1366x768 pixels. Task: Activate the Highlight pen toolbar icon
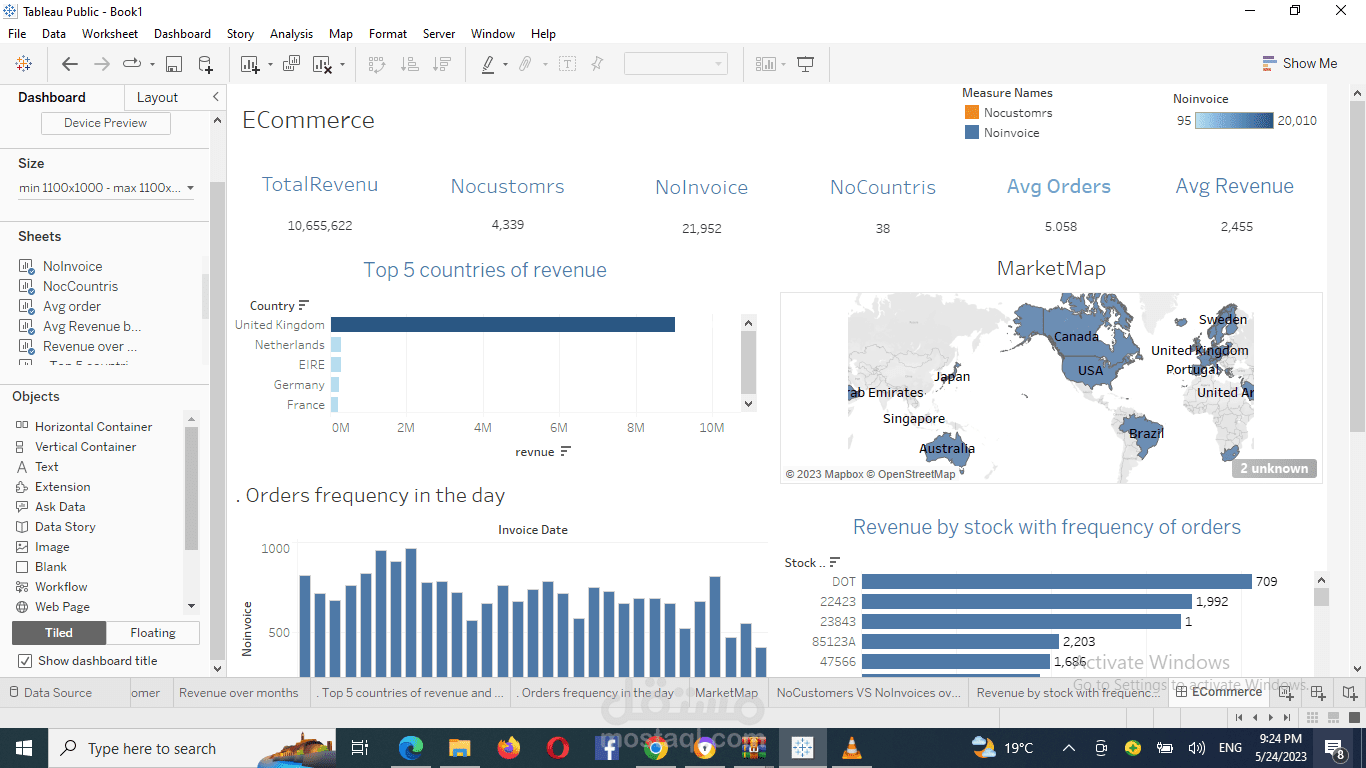[489, 63]
